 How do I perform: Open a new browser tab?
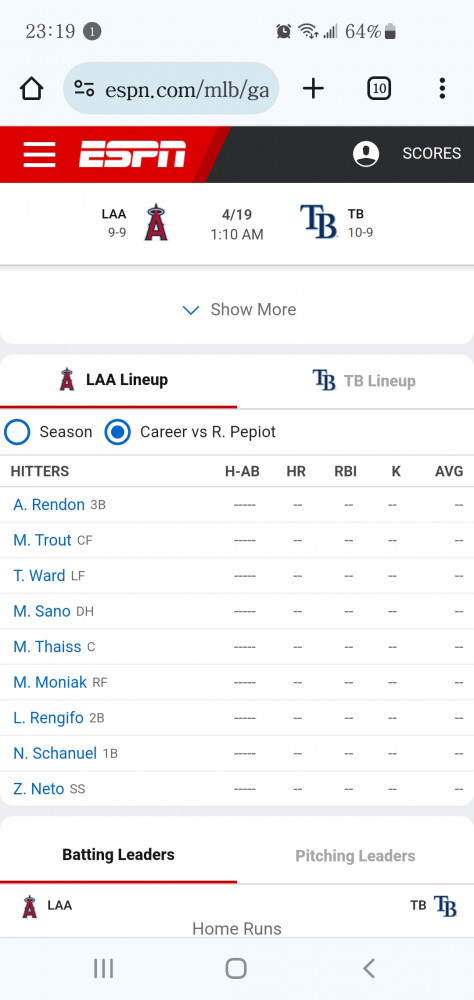tap(313, 89)
